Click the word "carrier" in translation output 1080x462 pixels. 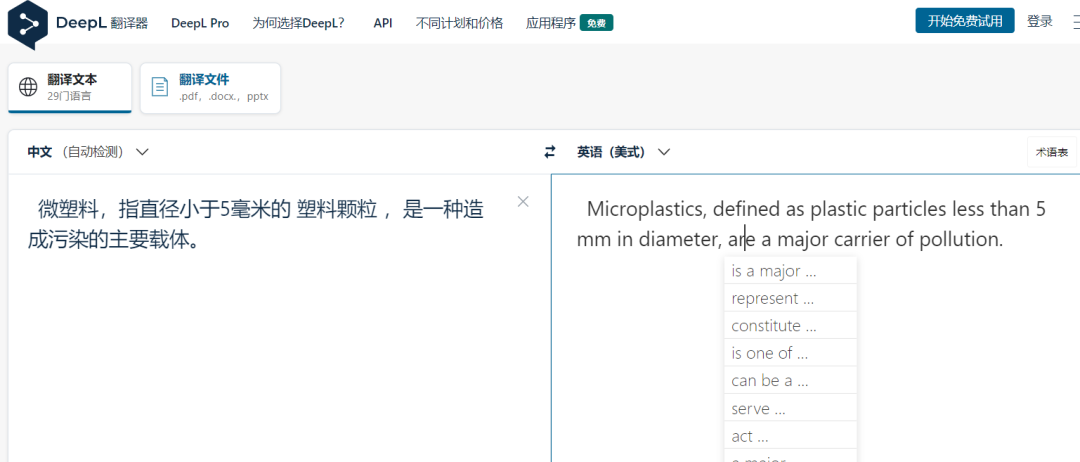(x=860, y=240)
